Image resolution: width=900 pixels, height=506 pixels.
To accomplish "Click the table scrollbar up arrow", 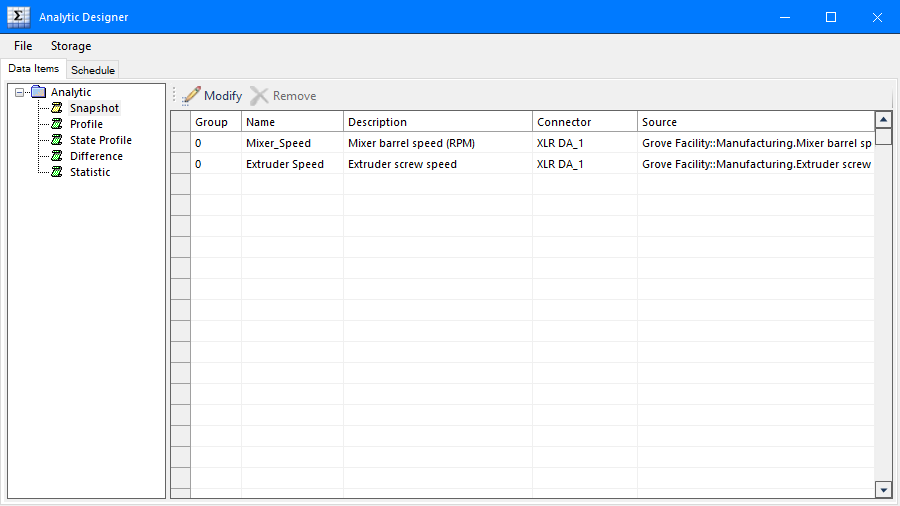I will pyautogui.click(x=883, y=120).
